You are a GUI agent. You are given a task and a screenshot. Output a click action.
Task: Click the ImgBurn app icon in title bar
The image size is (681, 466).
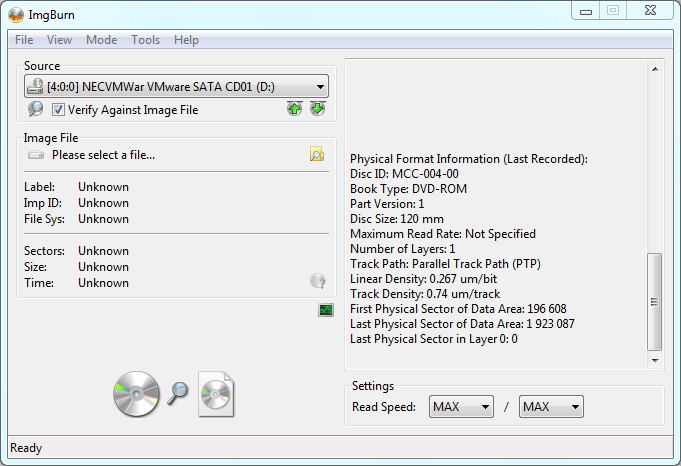tap(16, 15)
